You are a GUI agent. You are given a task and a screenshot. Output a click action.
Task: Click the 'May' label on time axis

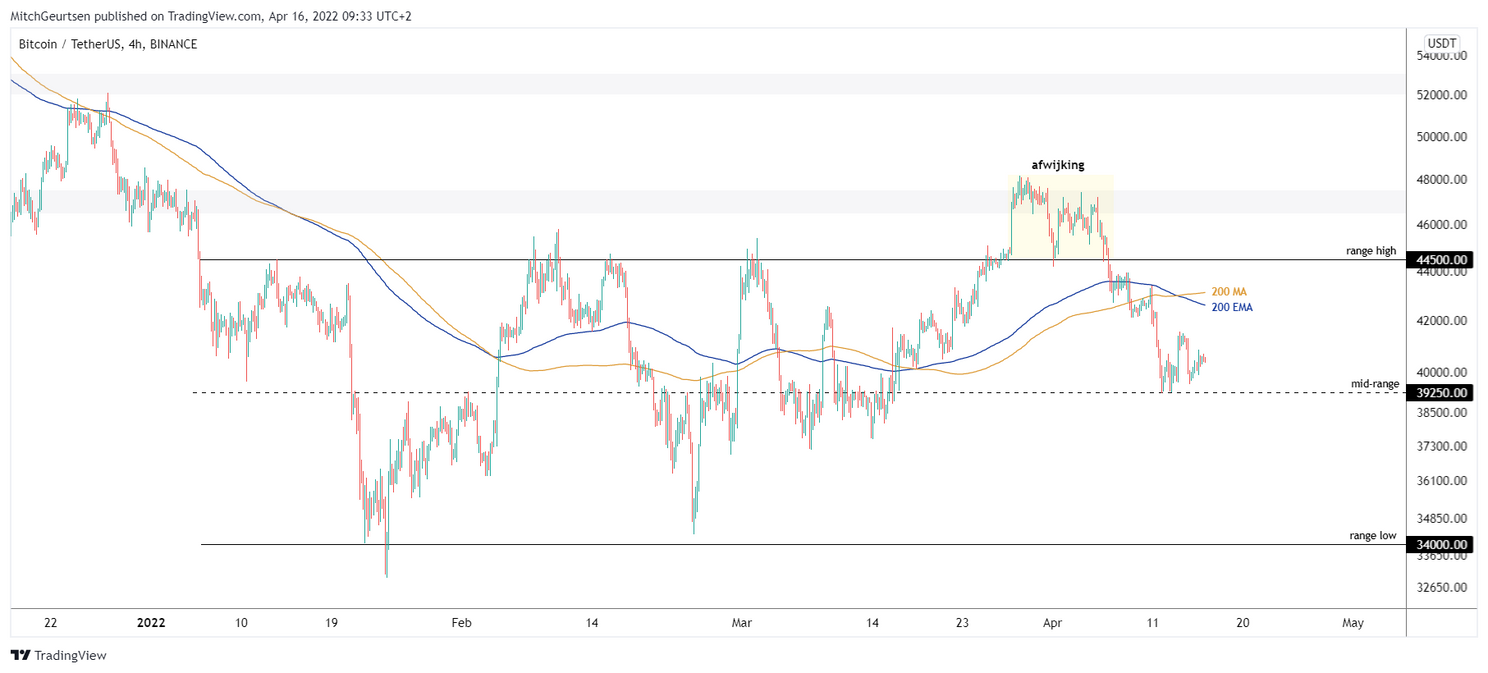pyautogui.click(x=1352, y=623)
